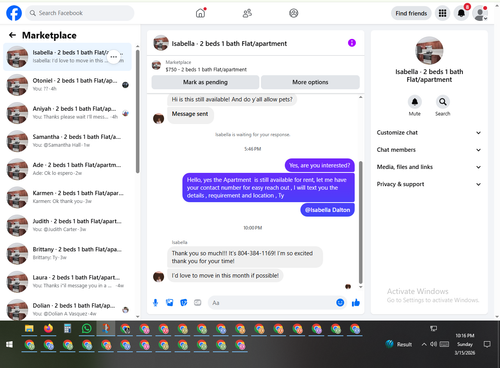
Task: Click the chat messages scrollbar thumb
Action: (360, 222)
